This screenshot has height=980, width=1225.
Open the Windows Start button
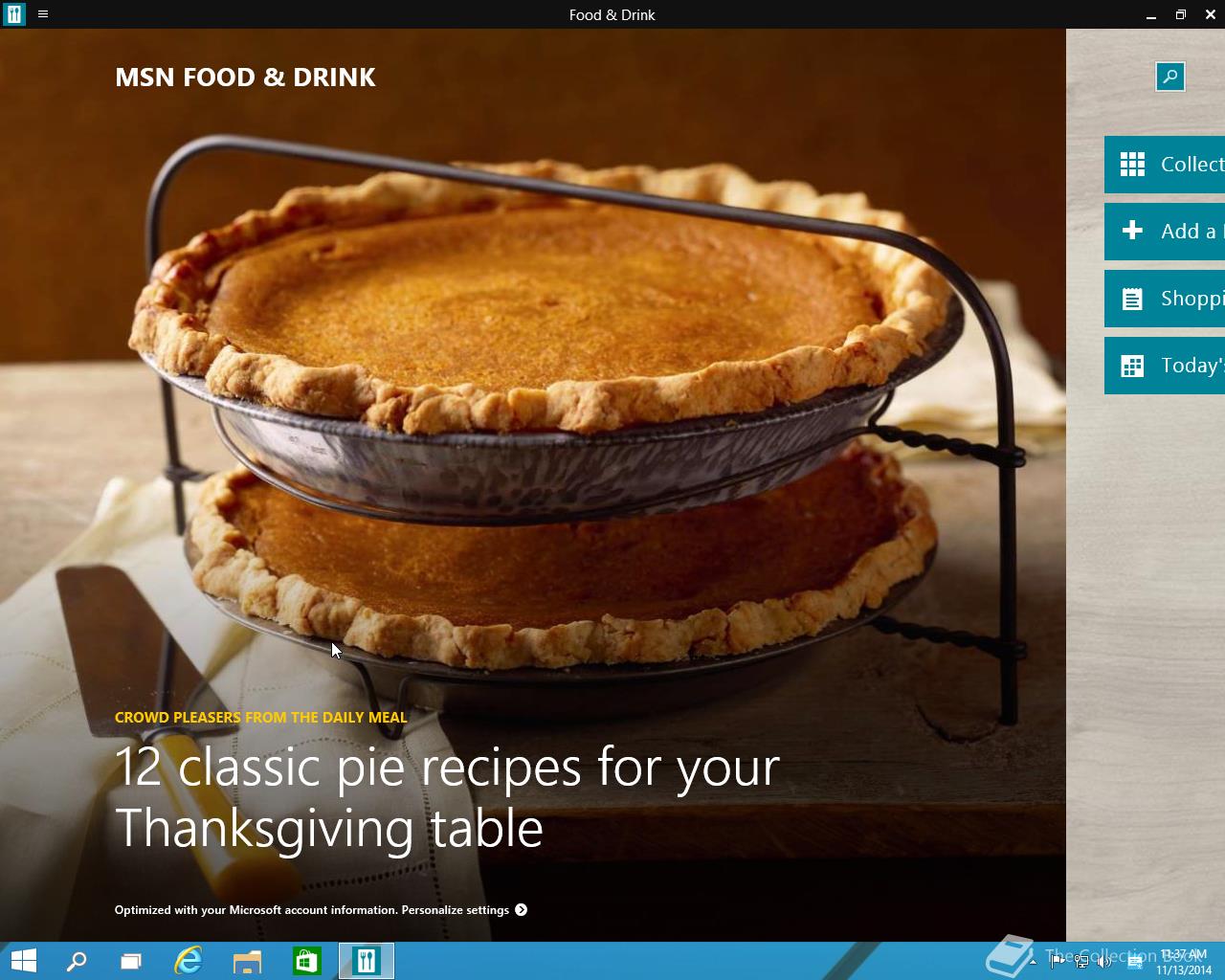click(x=23, y=961)
